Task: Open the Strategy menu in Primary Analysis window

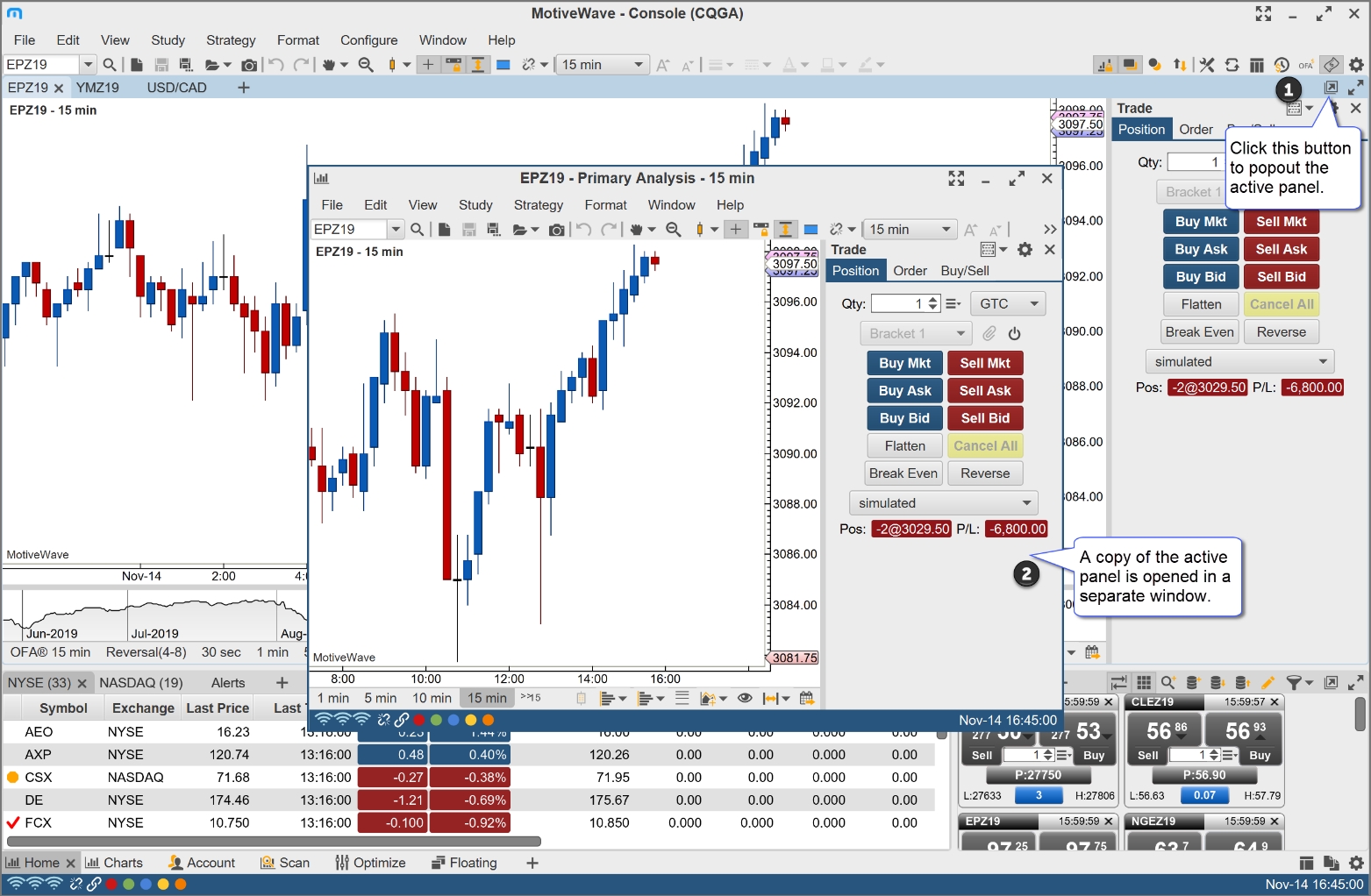Action: (539, 205)
